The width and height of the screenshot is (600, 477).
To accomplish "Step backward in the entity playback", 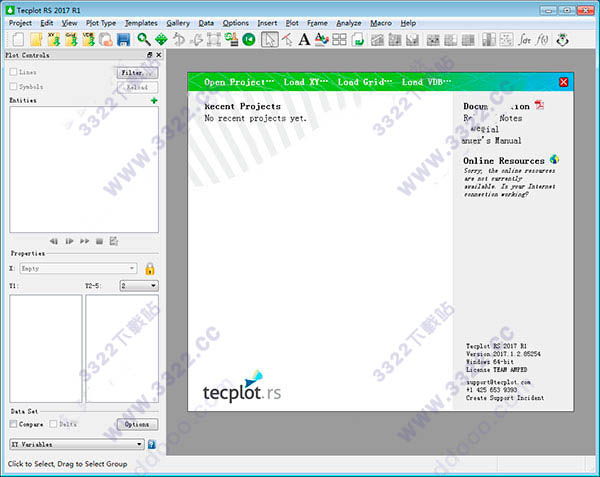I will pos(54,241).
